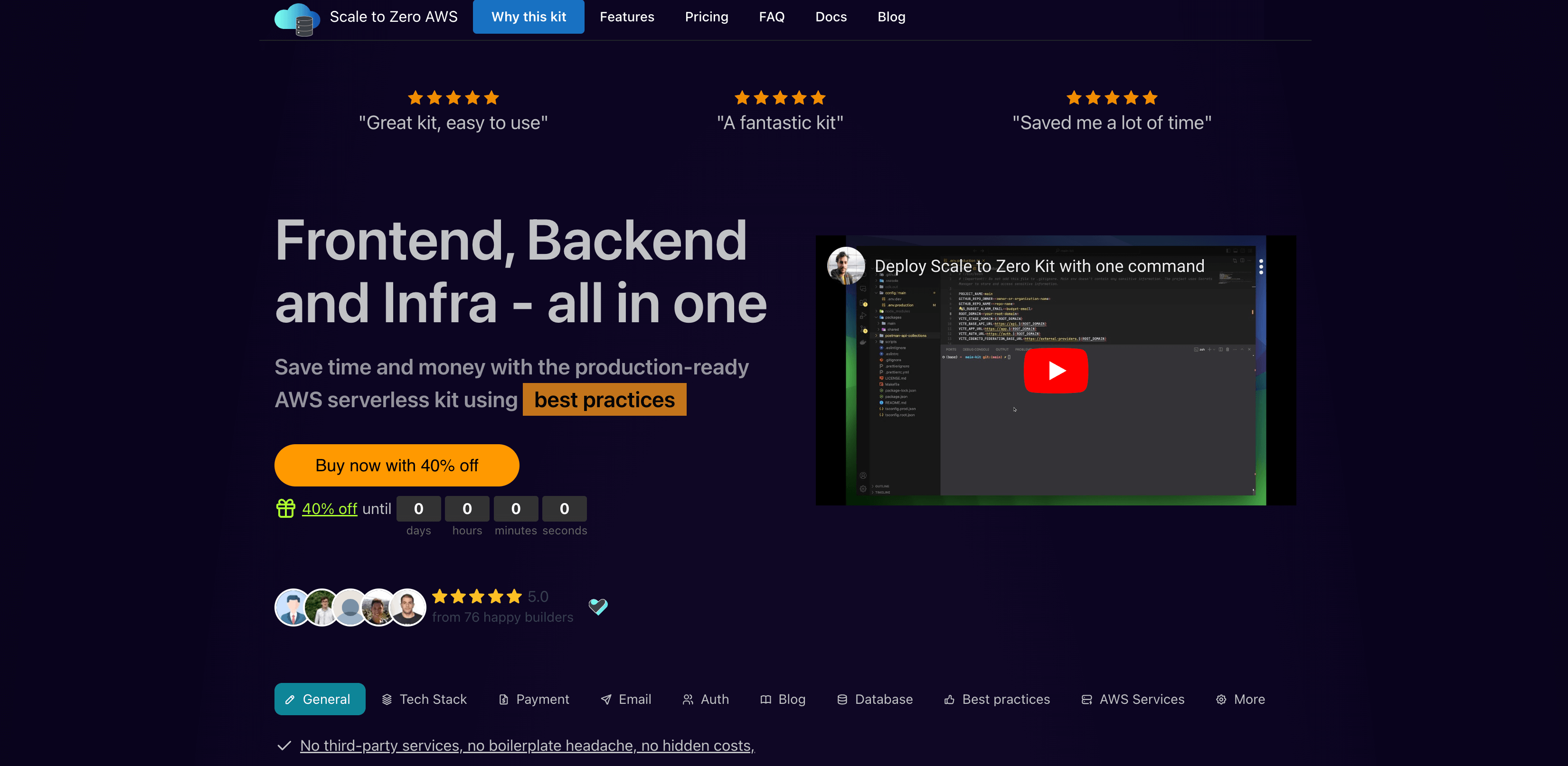Image resolution: width=1568 pixels, height=766 pixels.
Task: Click the green gift icon
Action: point(285,508)
